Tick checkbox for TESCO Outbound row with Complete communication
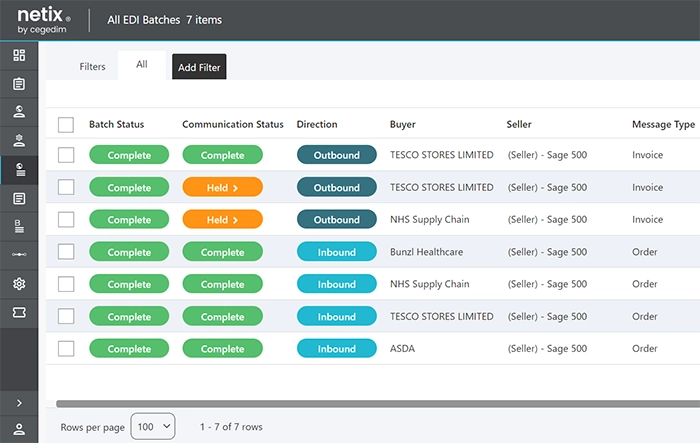Image resolution: width=700 pixels, height=443 pixels. tap(66, 155)
